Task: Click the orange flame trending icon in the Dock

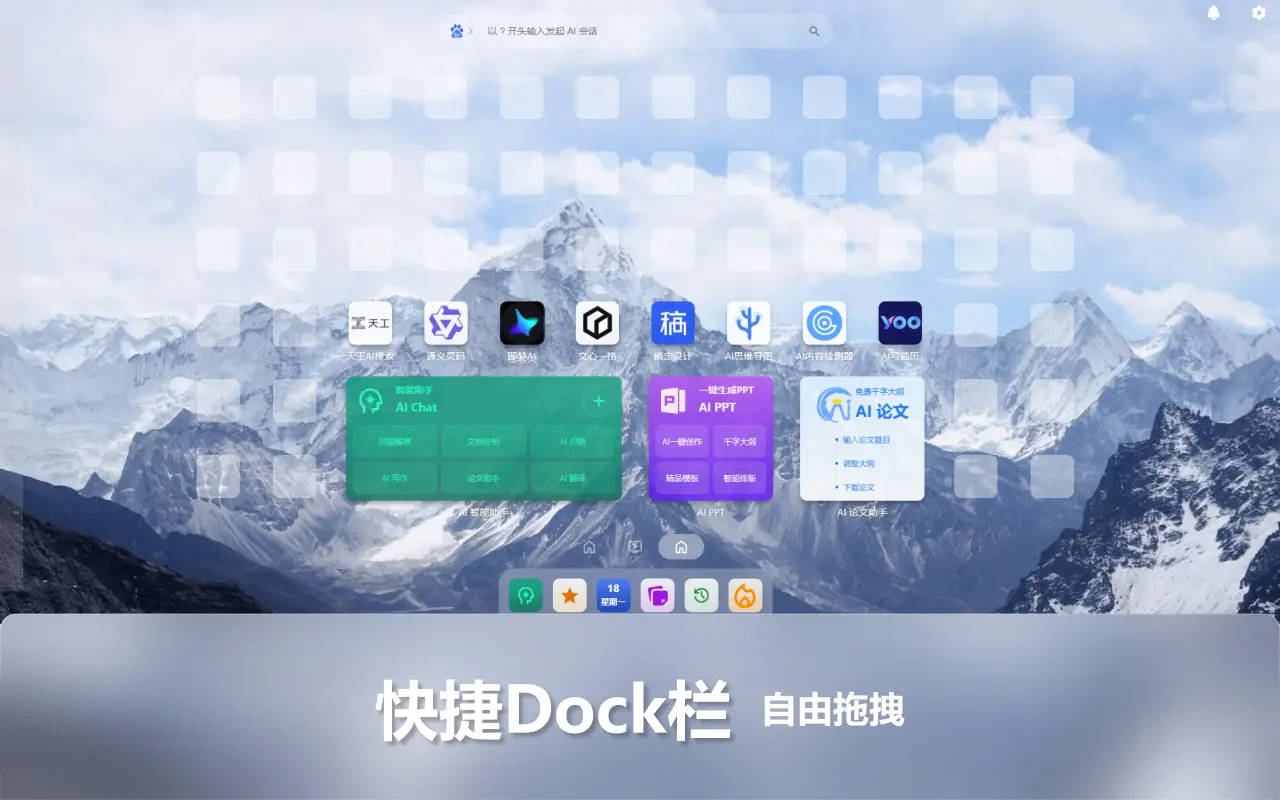Action: click(745, 595)
